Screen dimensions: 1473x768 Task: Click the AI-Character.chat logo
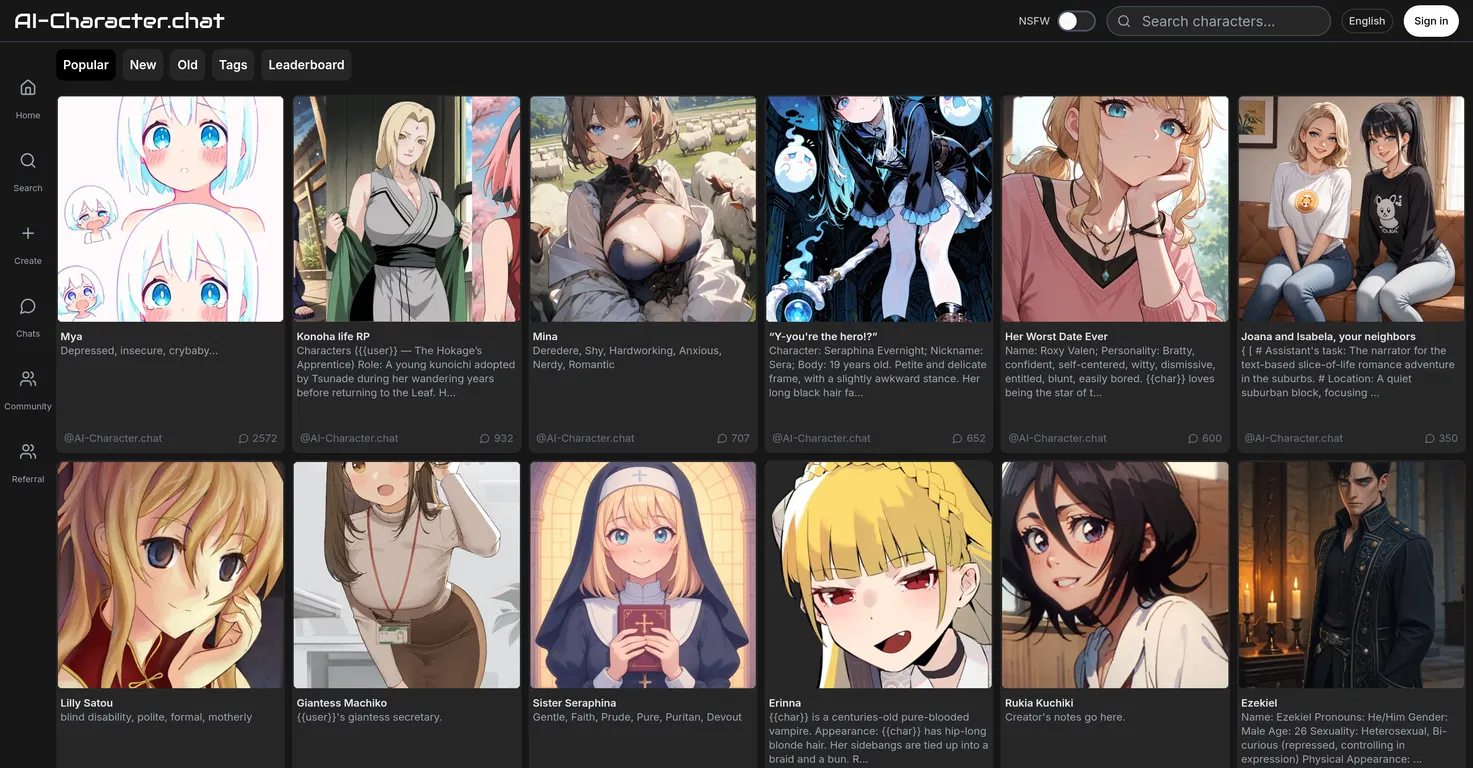(x=119, y=21)
